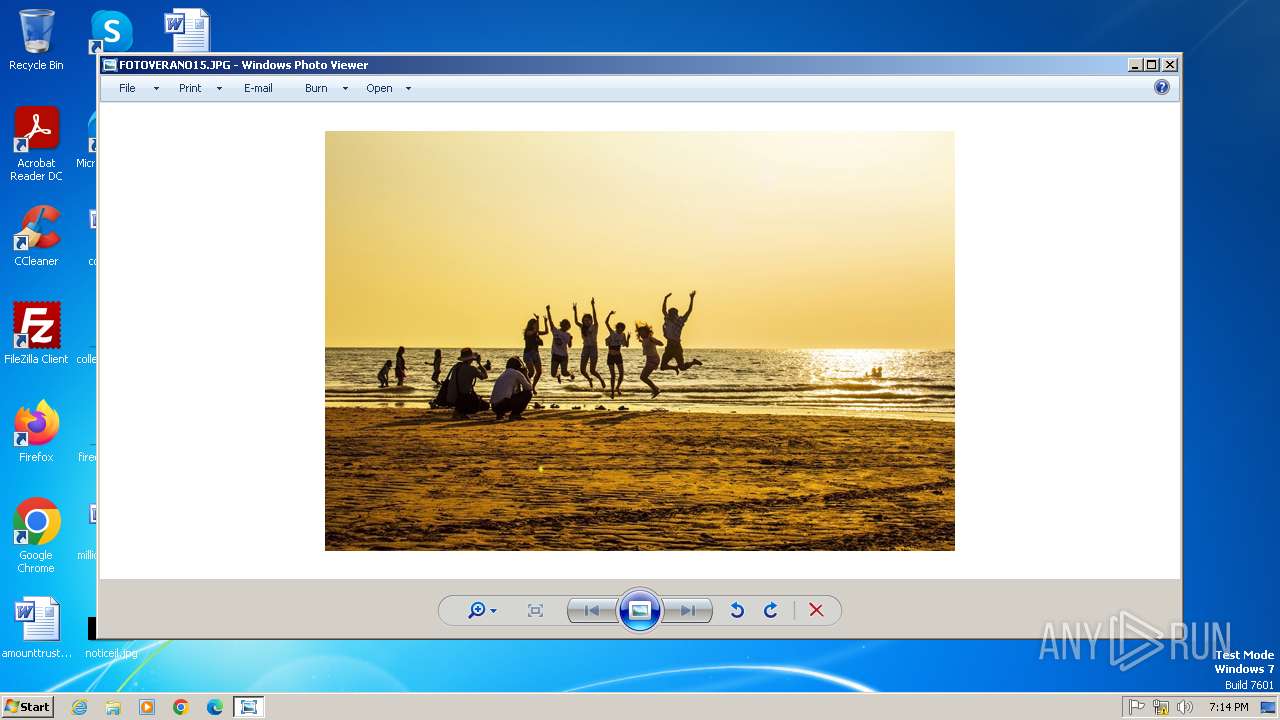Click the volume speaker tray icon
The image size is (1280, 720).
[x=1185, y=707]
